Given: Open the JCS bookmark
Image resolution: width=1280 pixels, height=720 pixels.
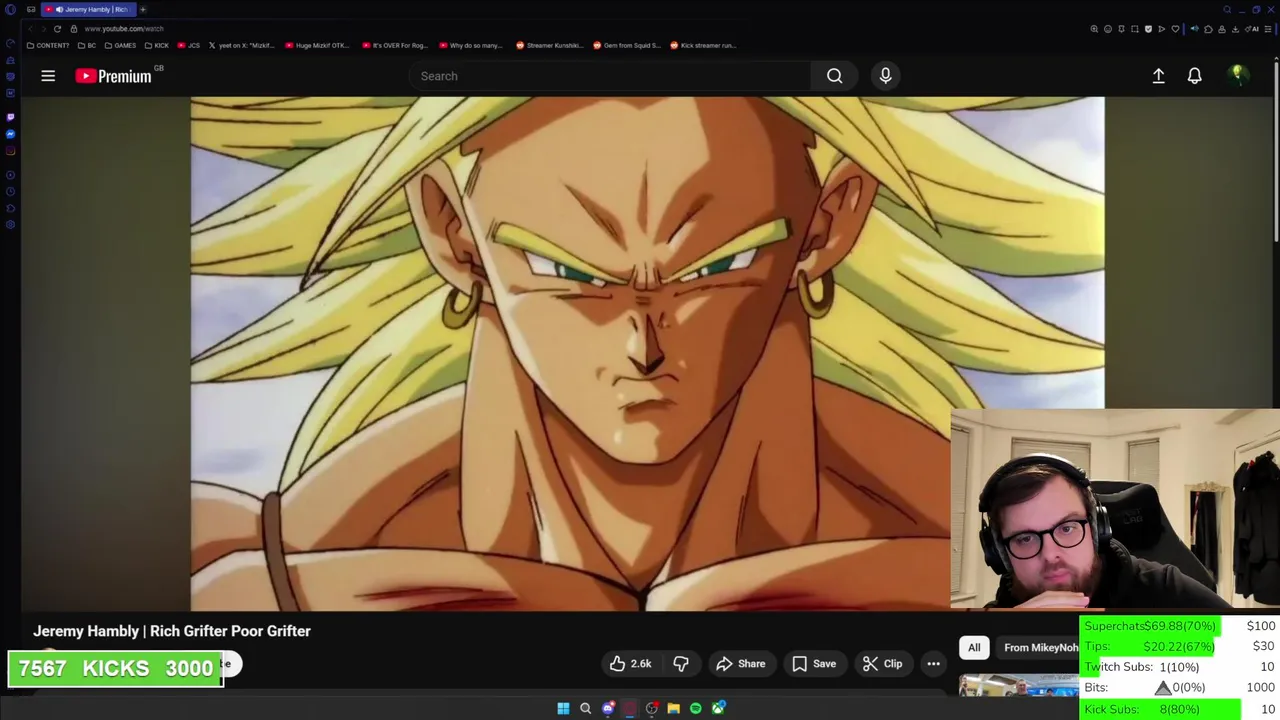Looking at the screenshot, I should click(x=188, y=45).
